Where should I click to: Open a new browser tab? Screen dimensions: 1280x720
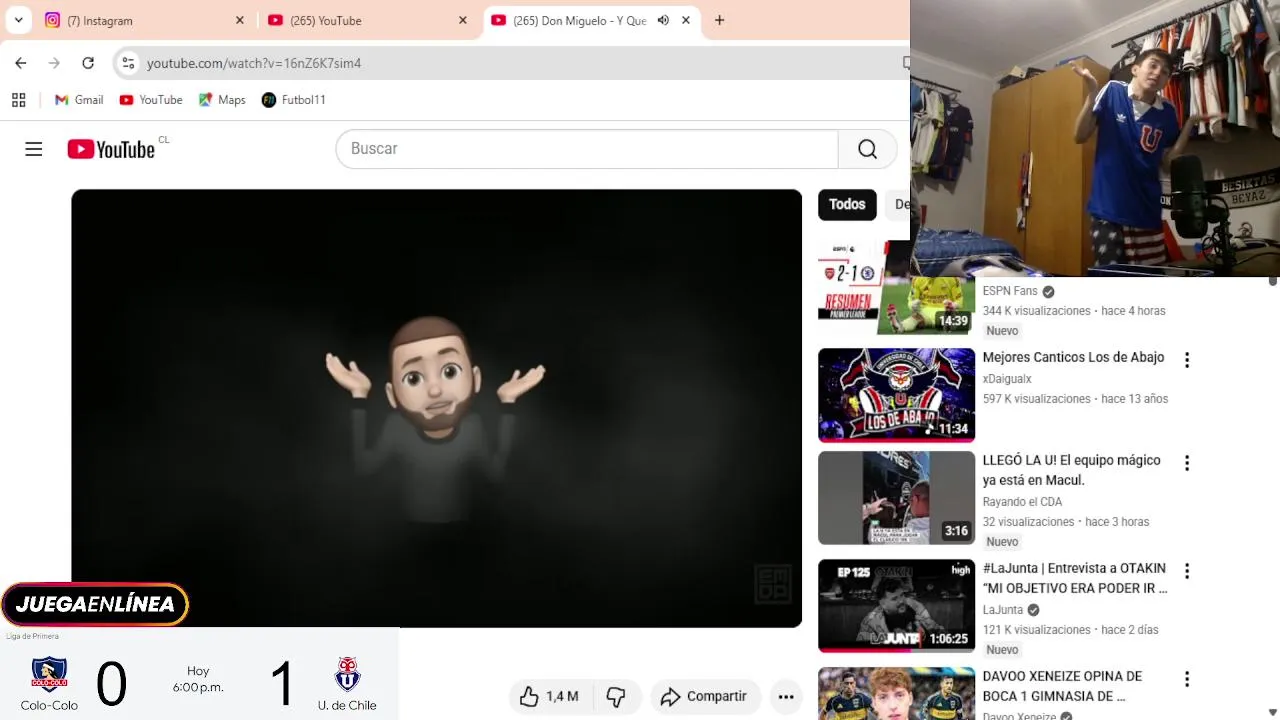(x=719, y=20)
